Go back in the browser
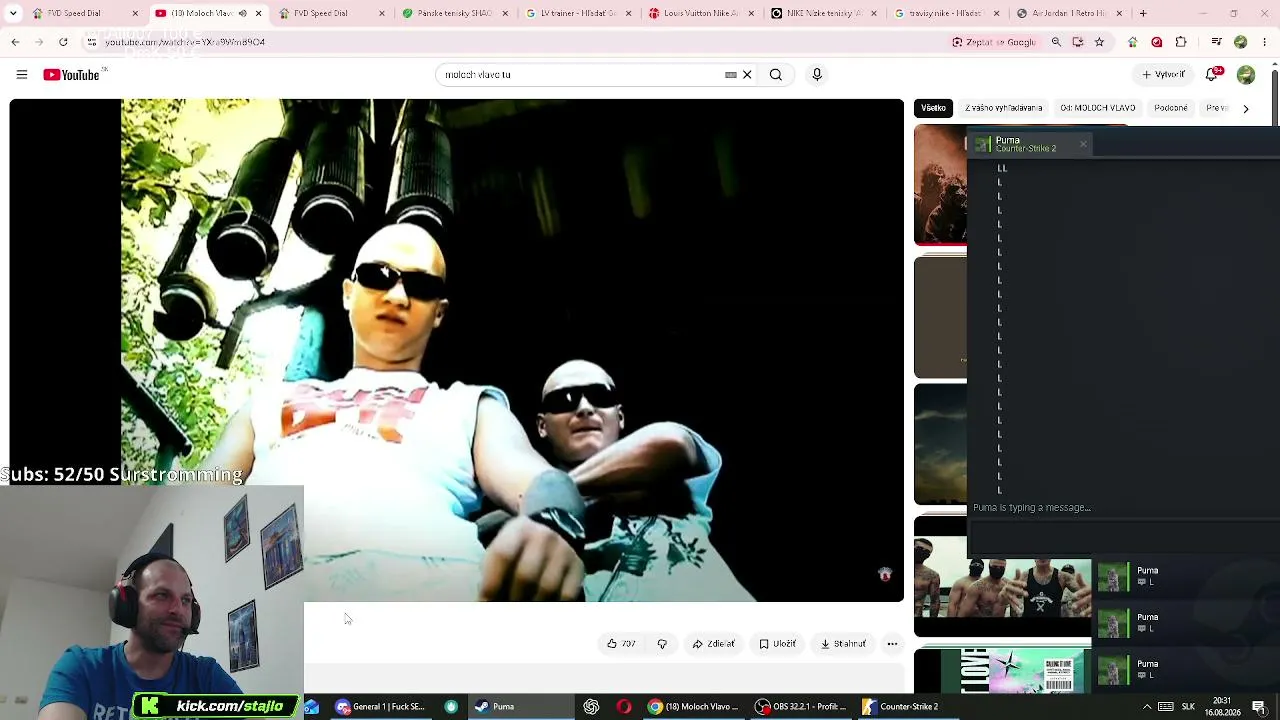 [x=15, y=42]
